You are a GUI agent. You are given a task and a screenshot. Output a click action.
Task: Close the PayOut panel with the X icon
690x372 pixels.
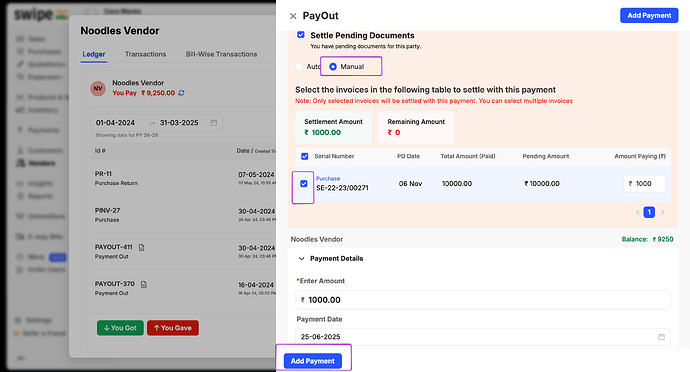pos(293,16)
